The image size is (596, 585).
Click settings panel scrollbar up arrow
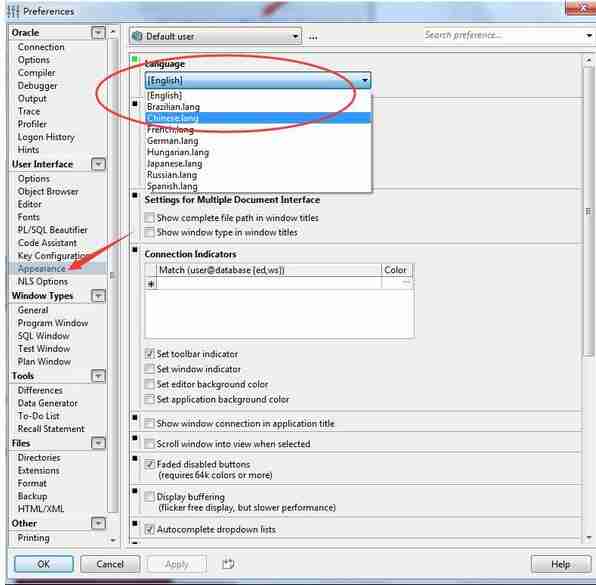pos(588,60)
